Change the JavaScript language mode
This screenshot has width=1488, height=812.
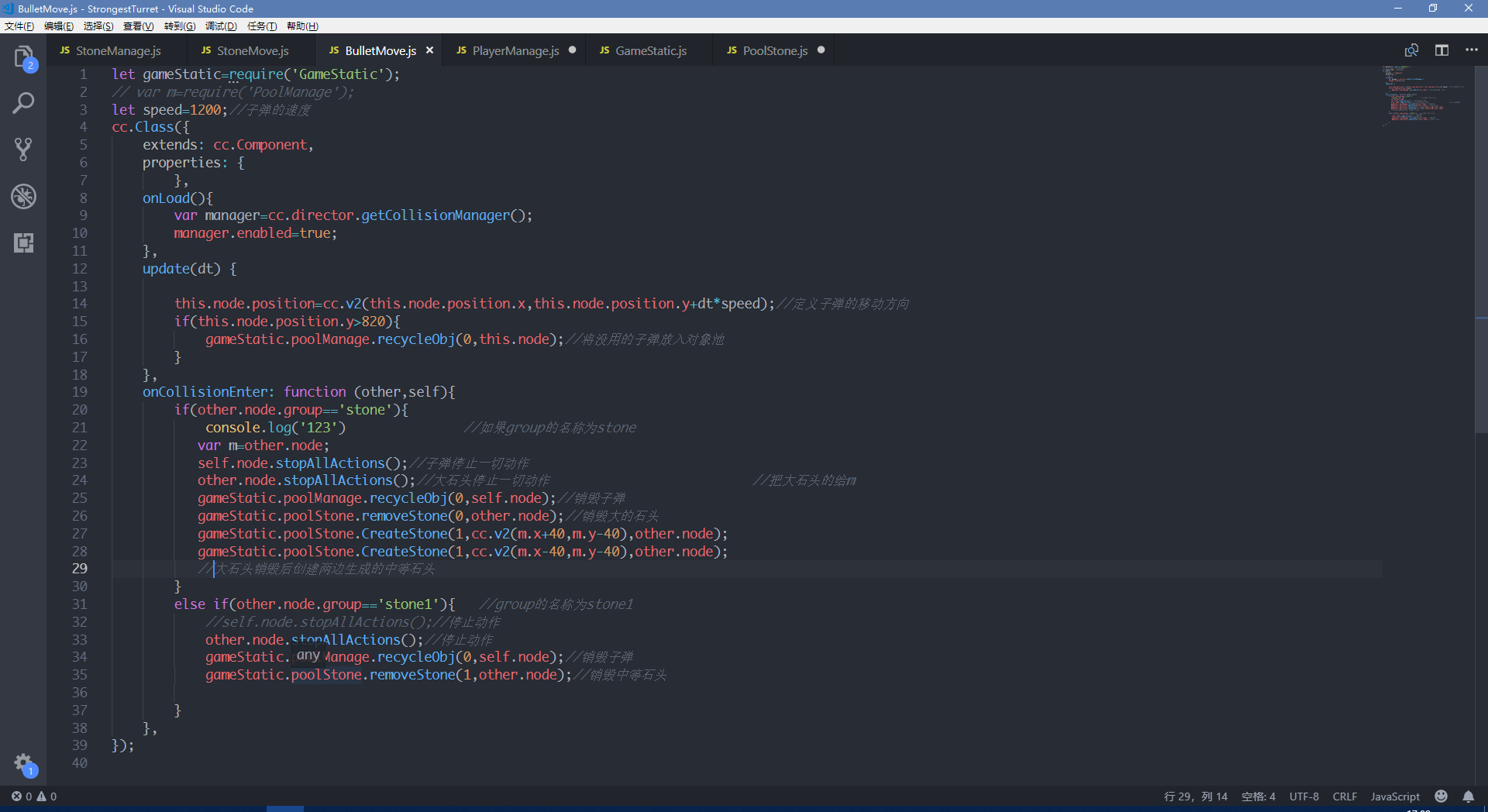[x=1394, y=797]
